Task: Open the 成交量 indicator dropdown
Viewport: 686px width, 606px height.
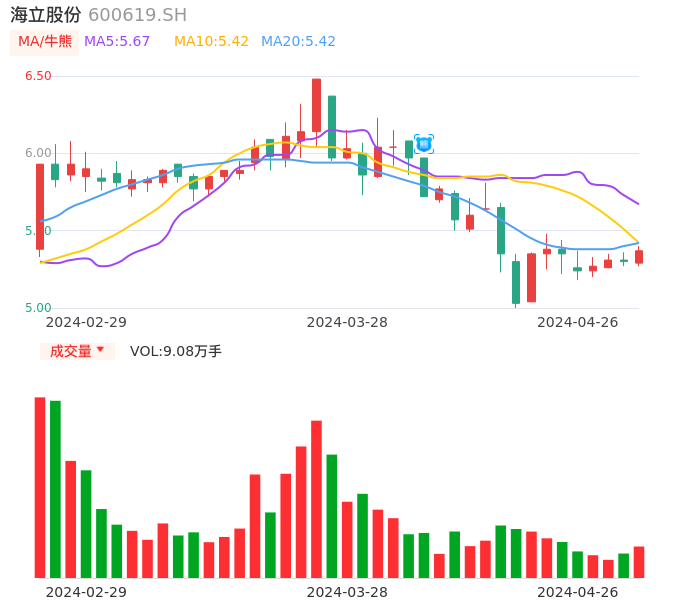Action: pos(77,351)
